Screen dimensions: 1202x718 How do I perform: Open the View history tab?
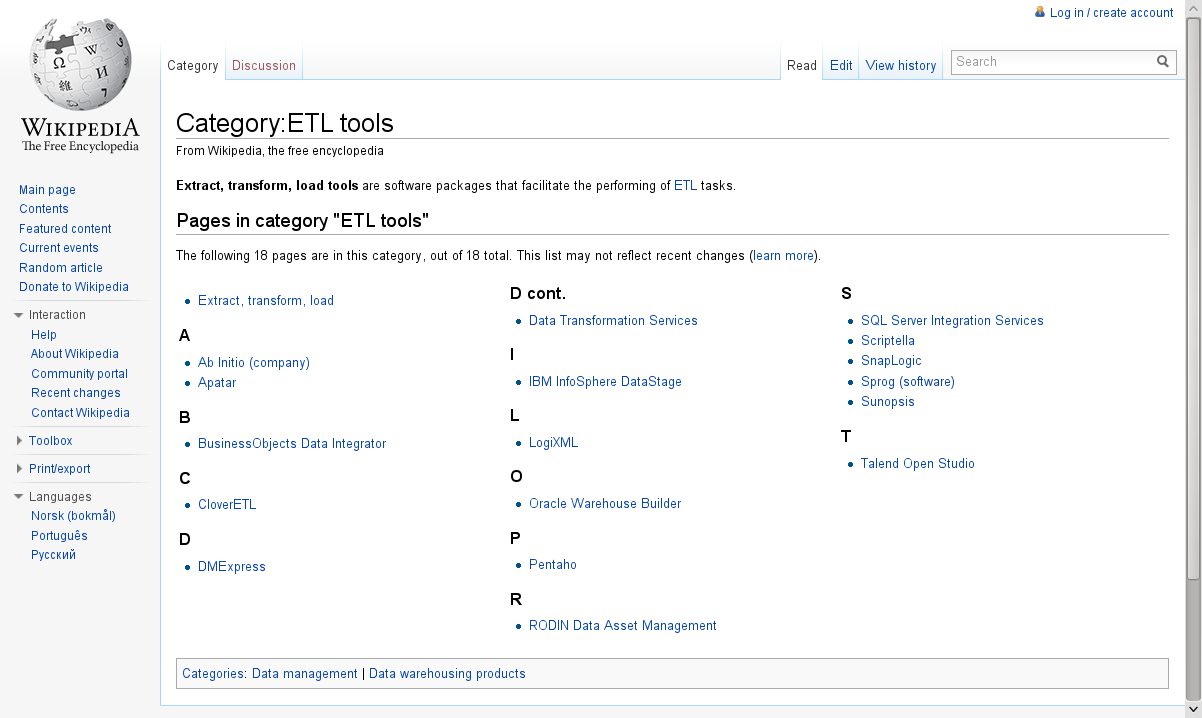click(x=901, y=65)
